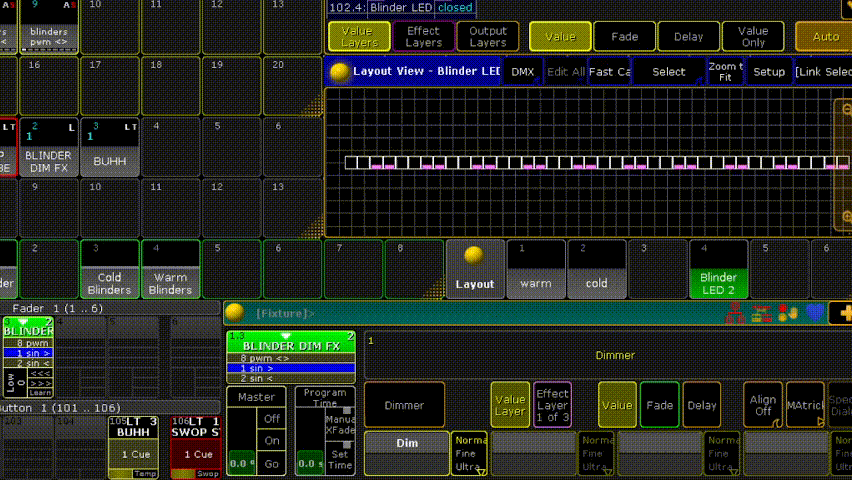Open the Align Off selector
Screen dimensions: 852x480
(763, 405)
